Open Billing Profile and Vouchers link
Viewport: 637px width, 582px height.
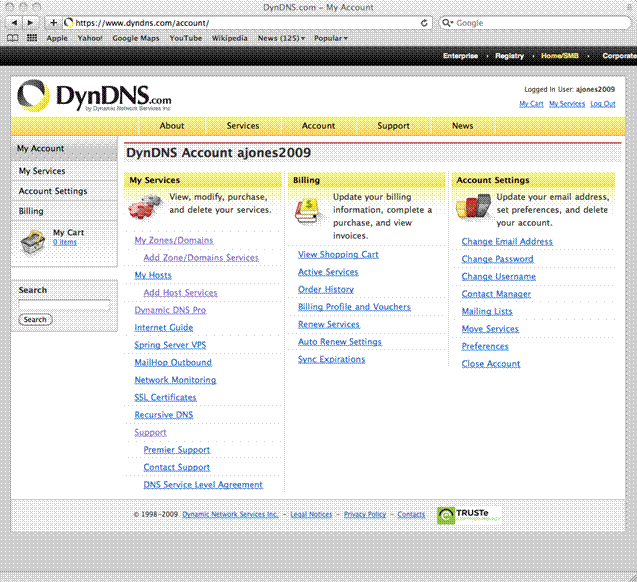coord(354,307)
